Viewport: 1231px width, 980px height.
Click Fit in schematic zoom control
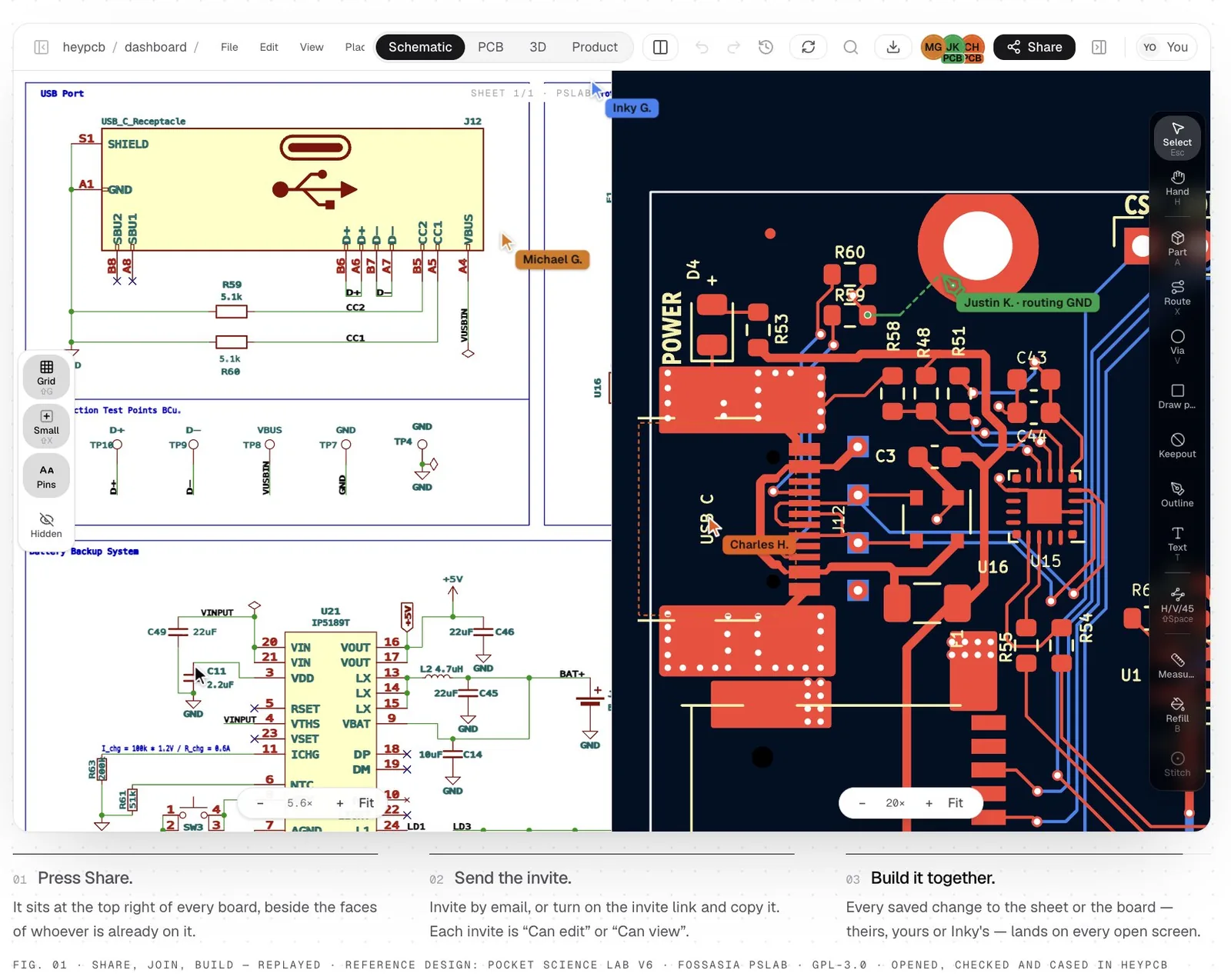[x=366, y=803]
